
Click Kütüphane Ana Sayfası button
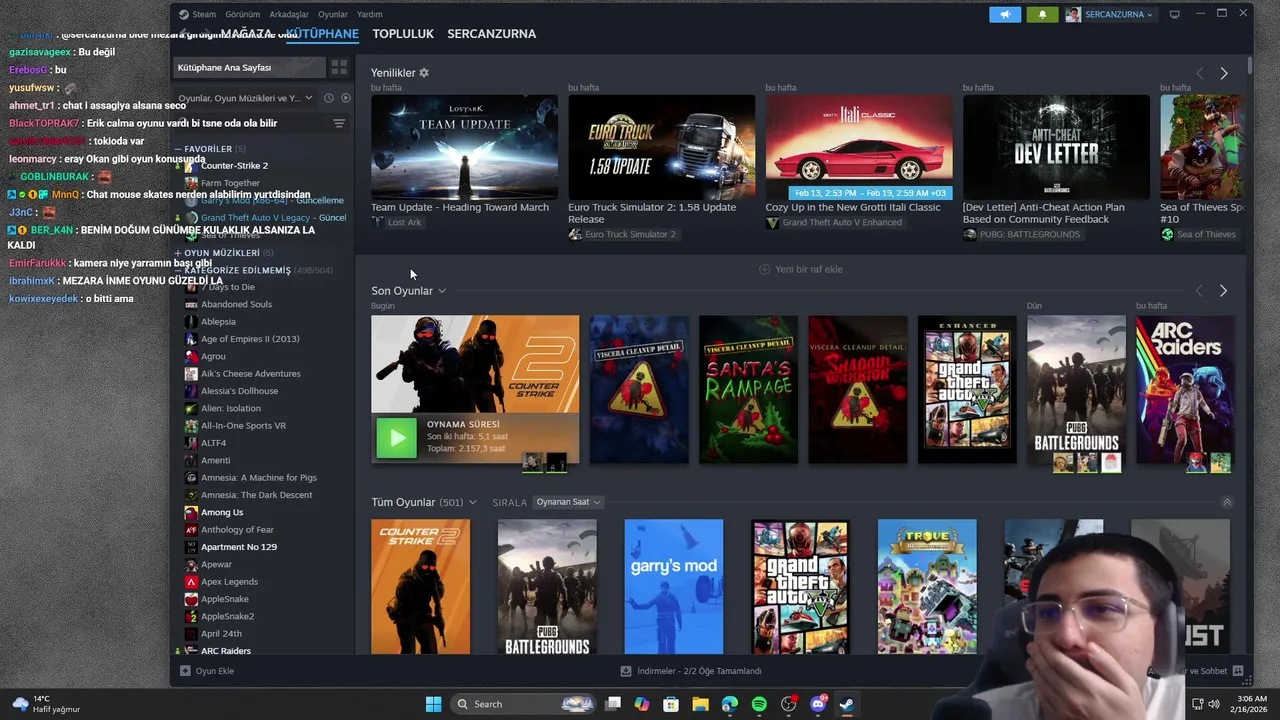[251, 67]
